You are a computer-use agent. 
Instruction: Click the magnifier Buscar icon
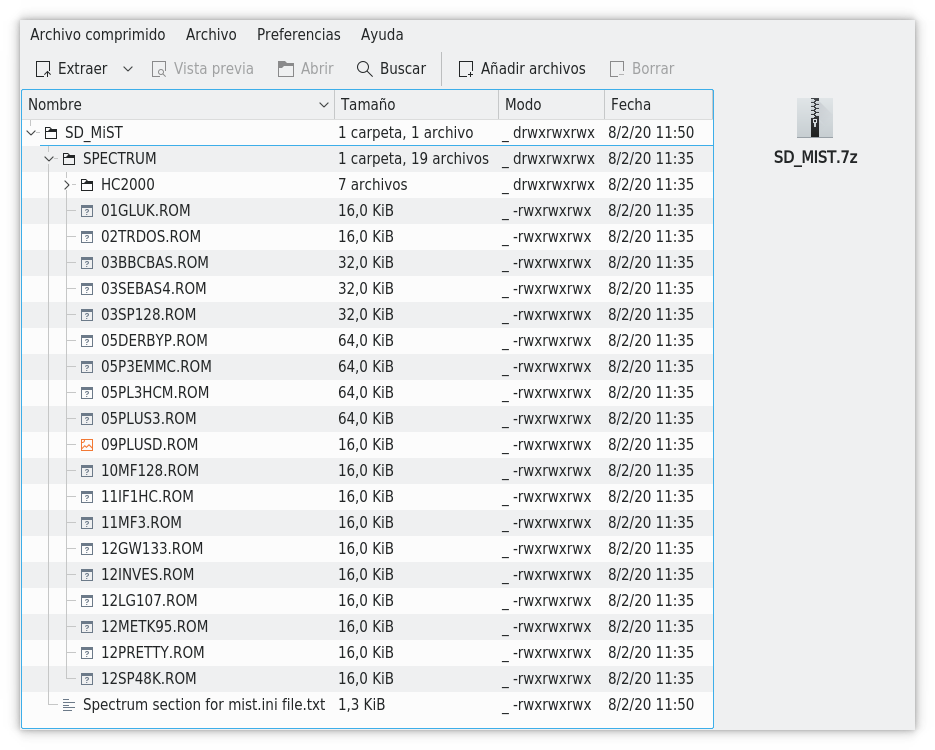tap(365, 69)
